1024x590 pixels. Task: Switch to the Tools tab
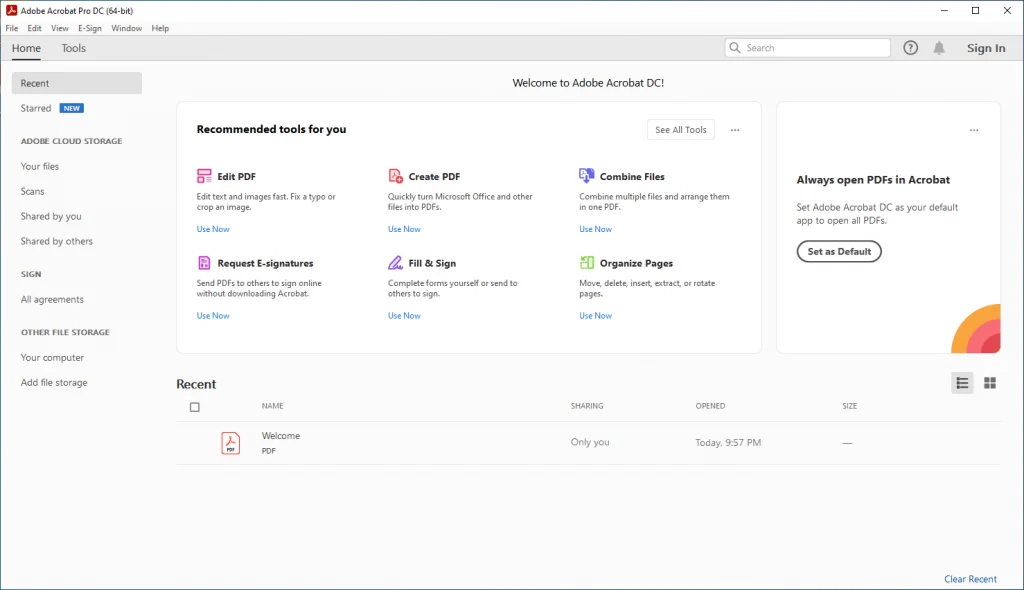coord(73,48)
